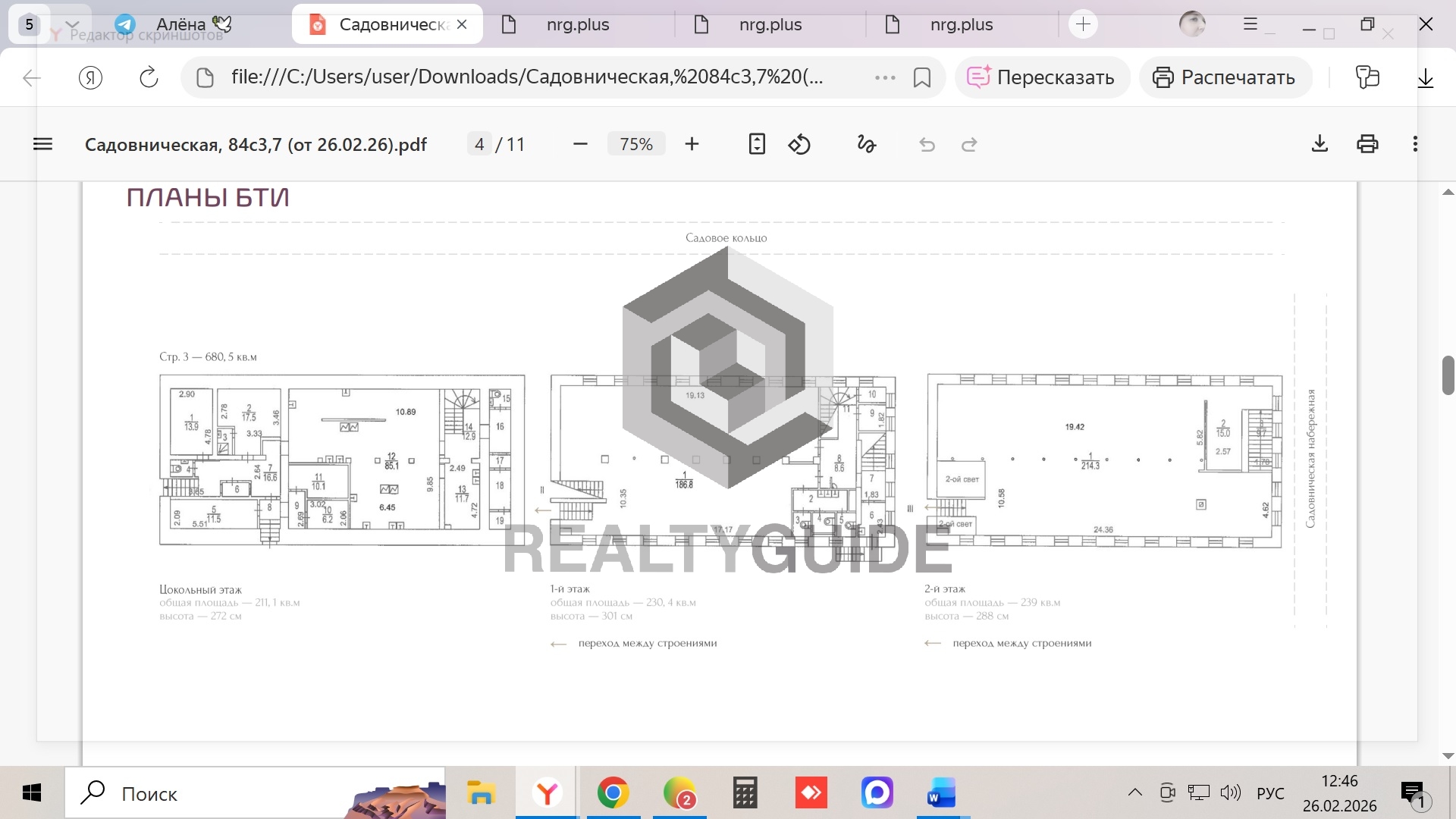Zoom in with the plus button
Screen dimensions: 1456x819
tap(692, 144)
